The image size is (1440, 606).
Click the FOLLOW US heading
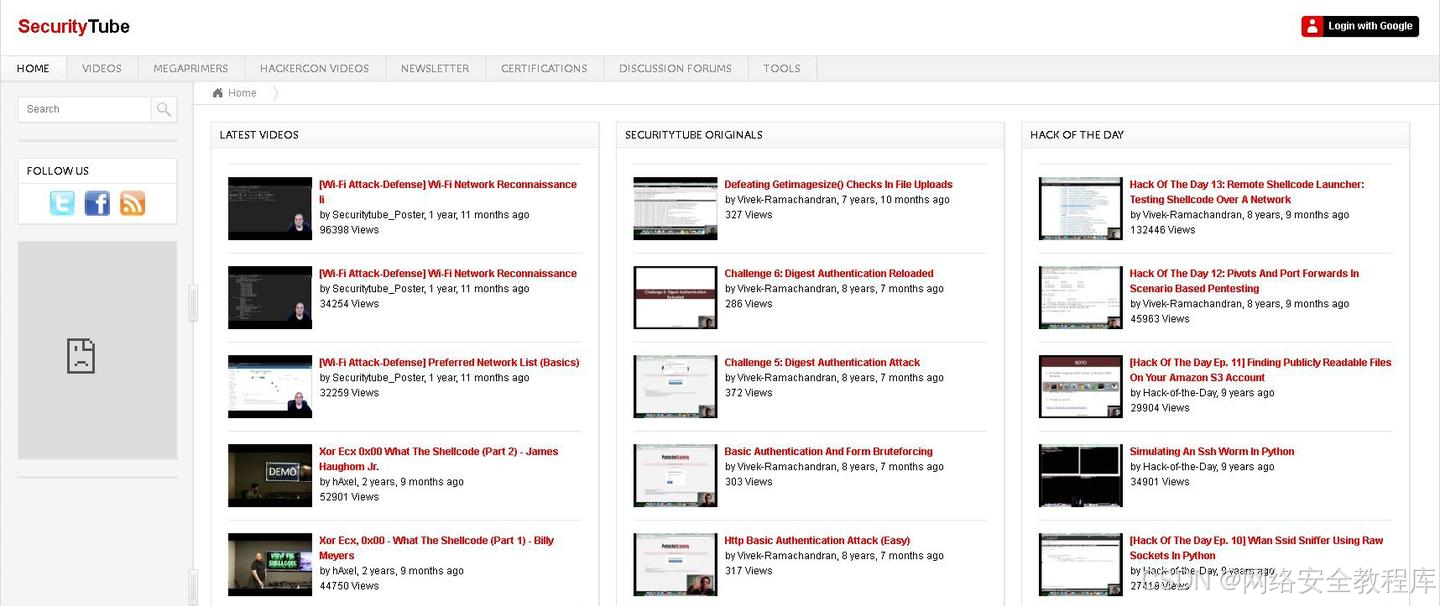(x=58, y=171)
